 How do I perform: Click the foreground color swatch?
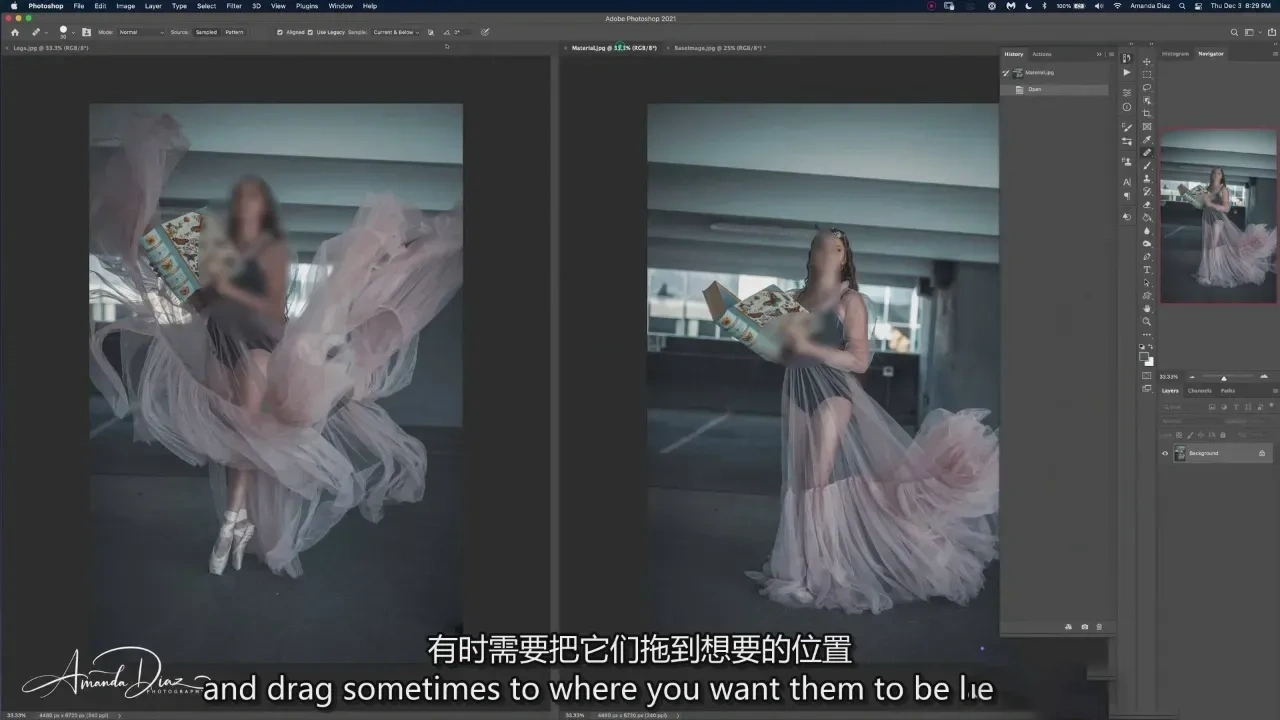[1145, 356]
